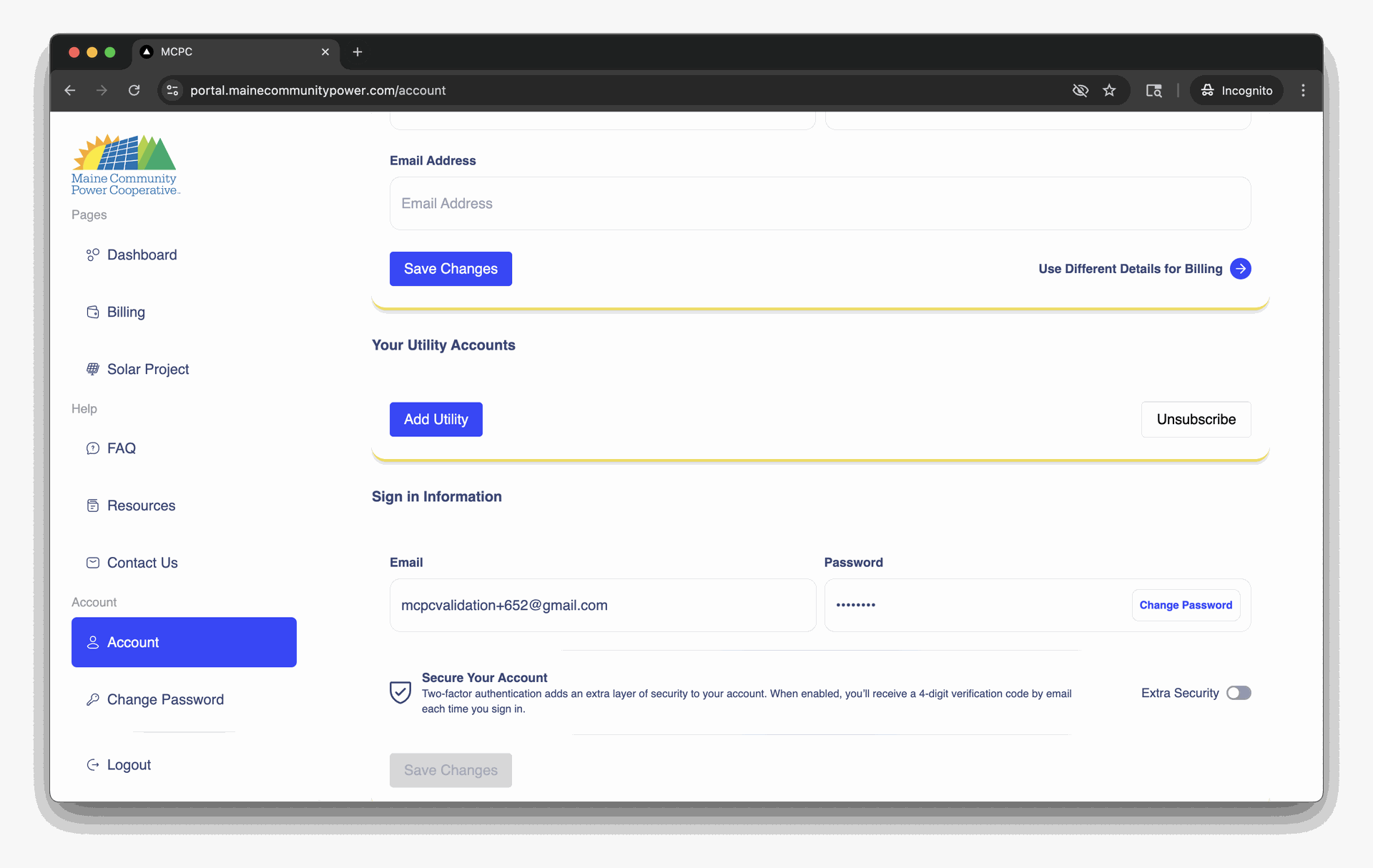Click the Extra Security label
This screenshot has height=868, width=1373.
point(1180,693)
